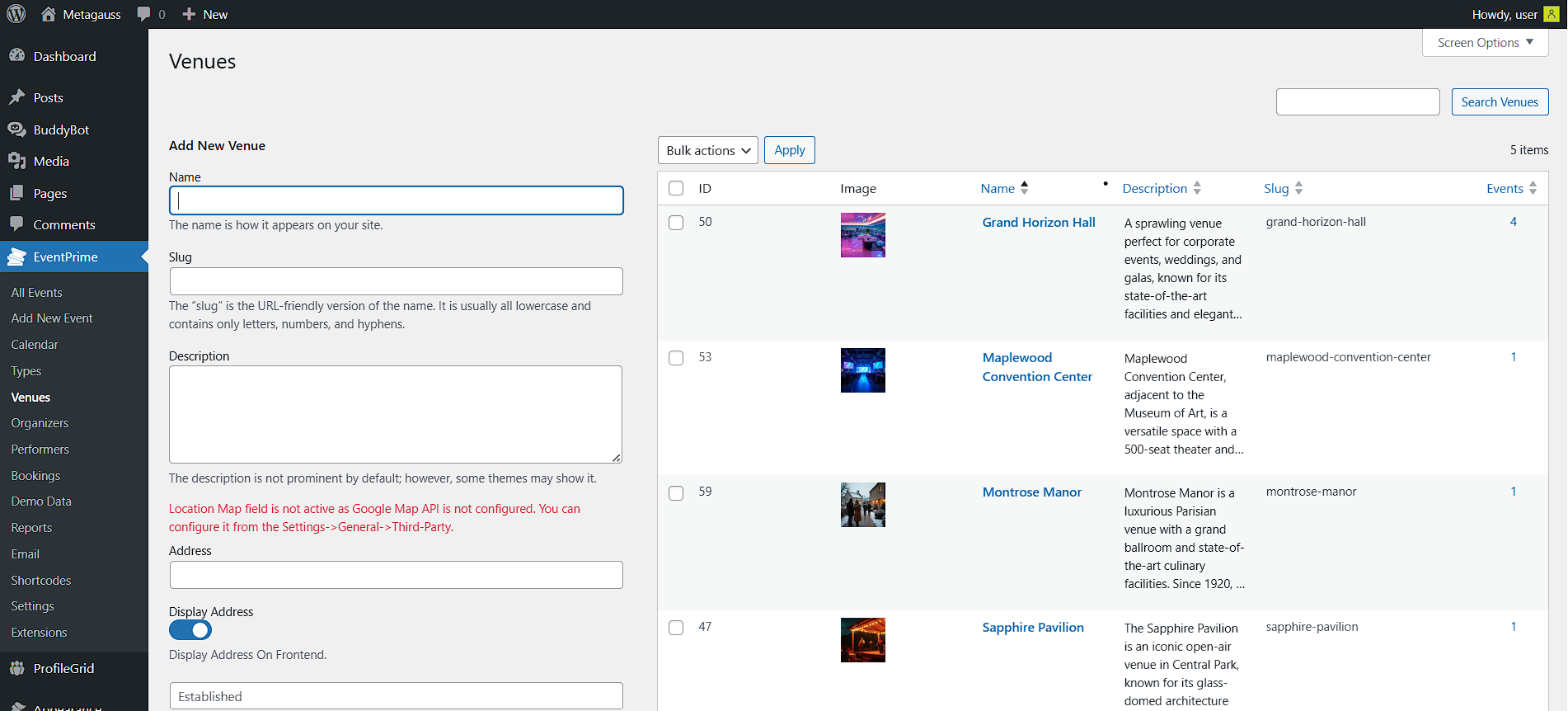Open the Calendar submenu item
Screen dimensions: 1568x711
(x=35, y=345)
